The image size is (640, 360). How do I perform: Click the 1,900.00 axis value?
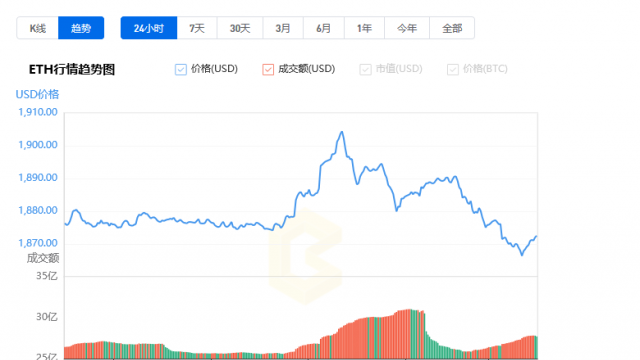click(38, 145)
